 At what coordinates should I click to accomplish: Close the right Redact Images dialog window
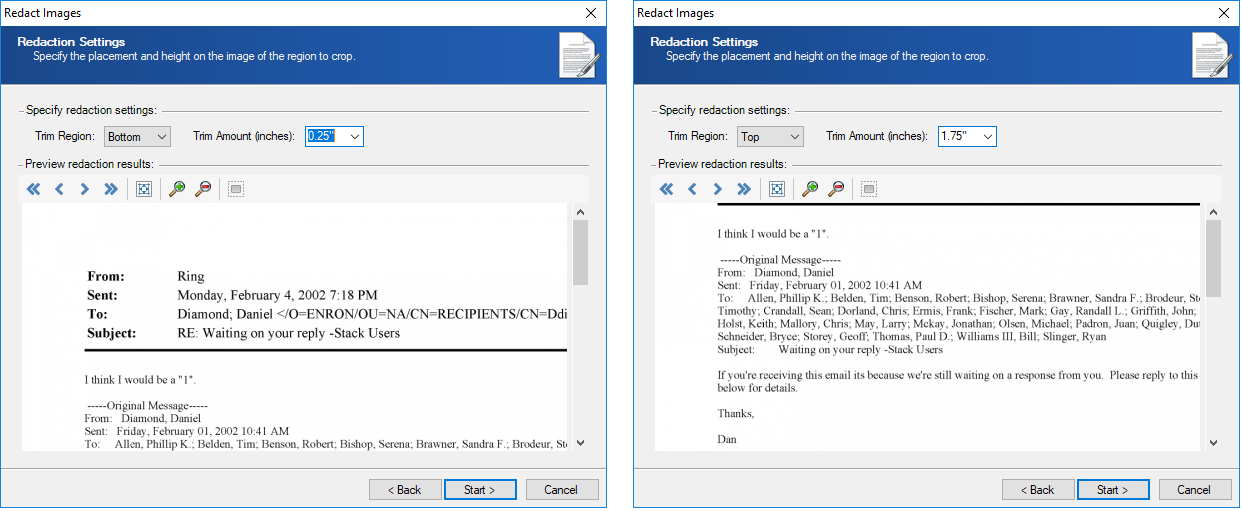[1224, 13]
